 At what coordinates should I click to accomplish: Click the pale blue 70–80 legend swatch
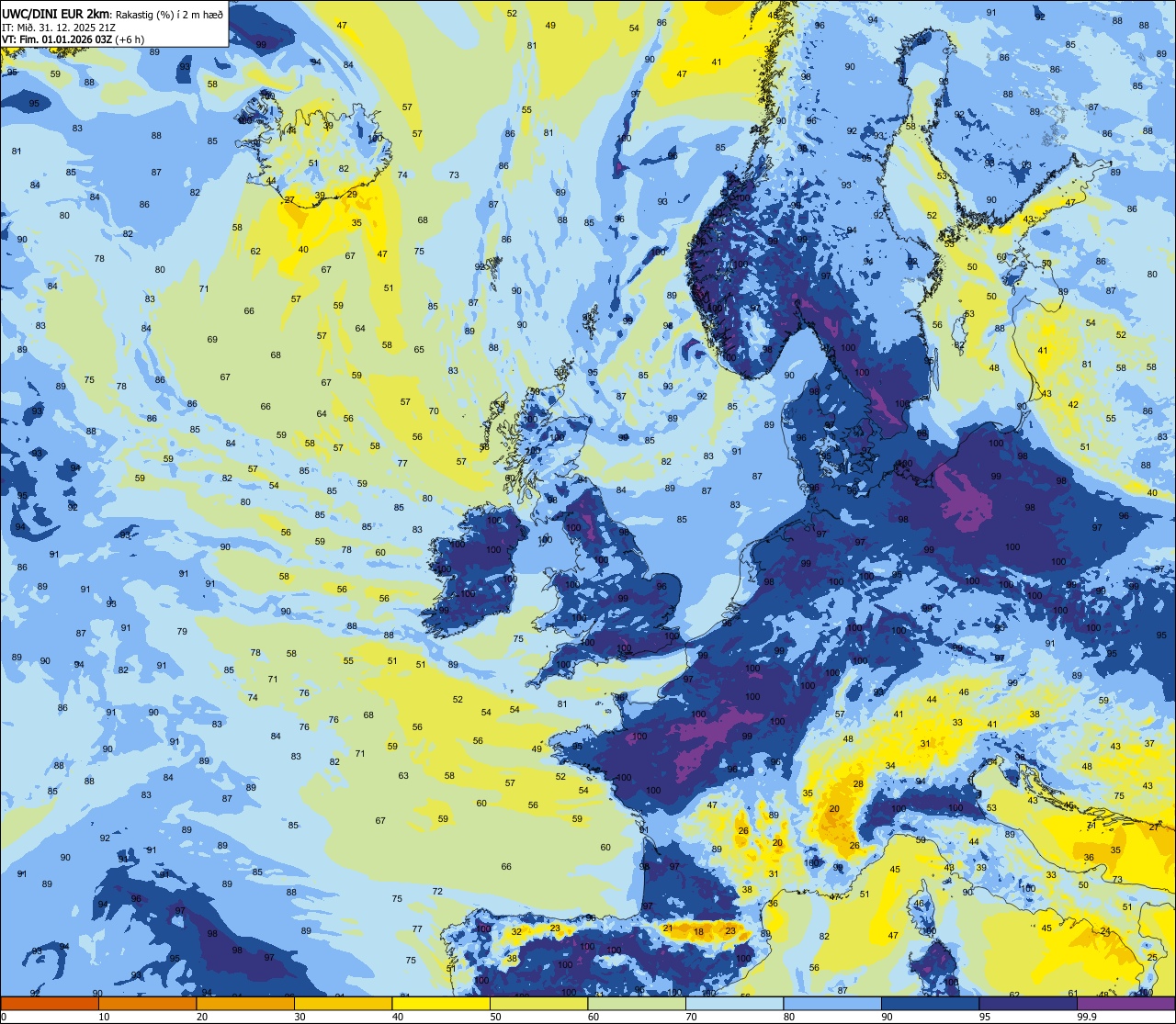click(x=735, y=1003)
